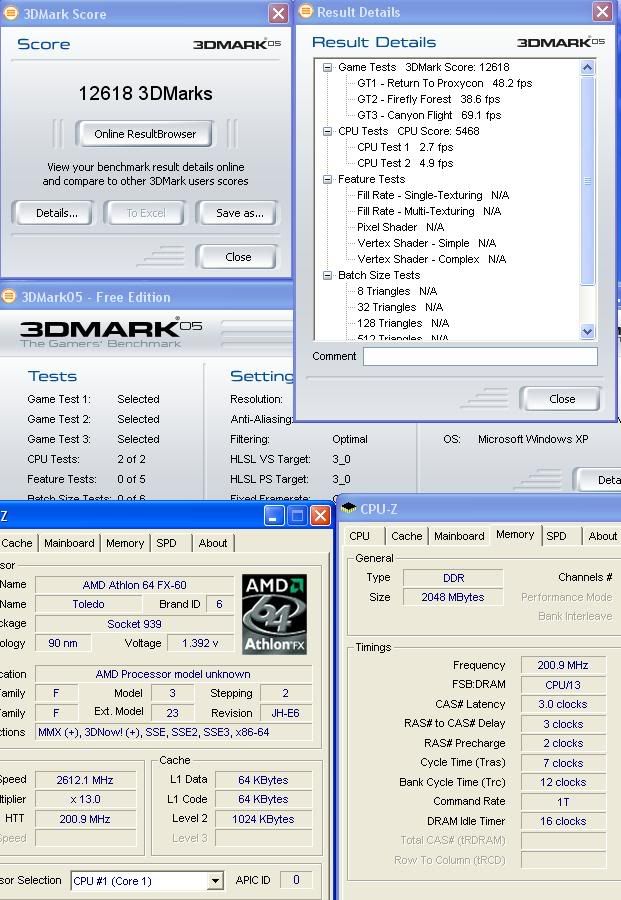This screenshot has width=621, height=900.
Task: Select 128 Triangles row
Action: click(402, 324)
